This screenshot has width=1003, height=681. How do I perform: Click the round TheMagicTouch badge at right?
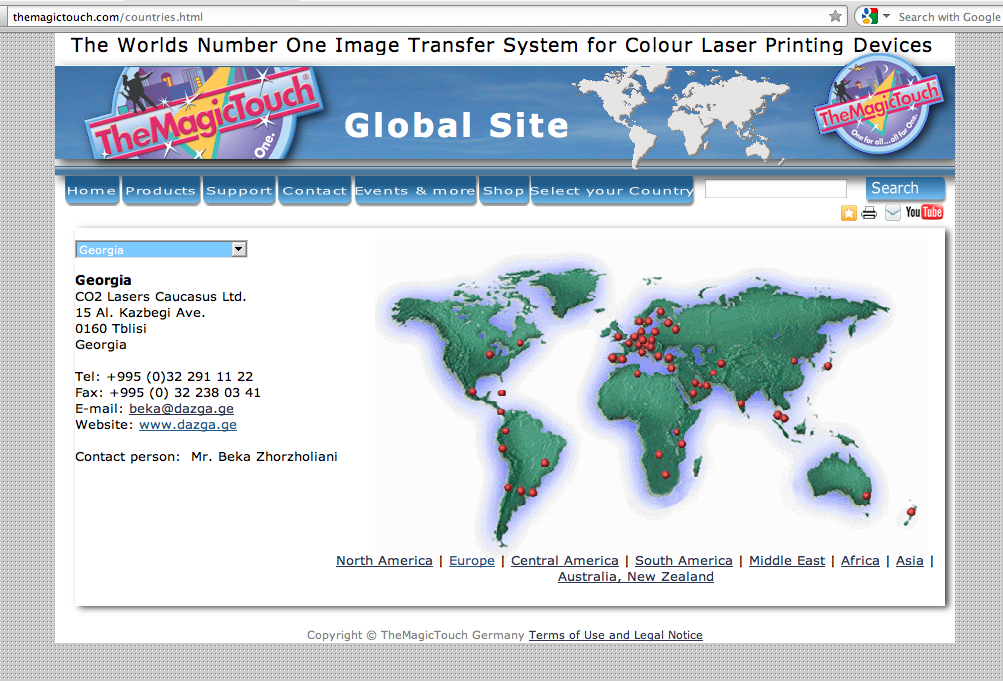pos(878,106)
